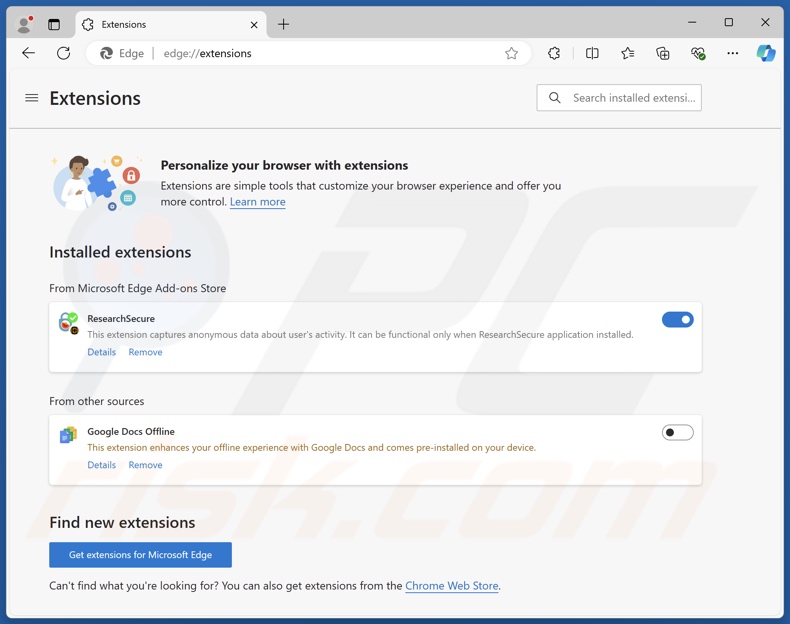Open a new tab with plus button
This screenshot has width=790, height=624.
click(x=284, y=24)
